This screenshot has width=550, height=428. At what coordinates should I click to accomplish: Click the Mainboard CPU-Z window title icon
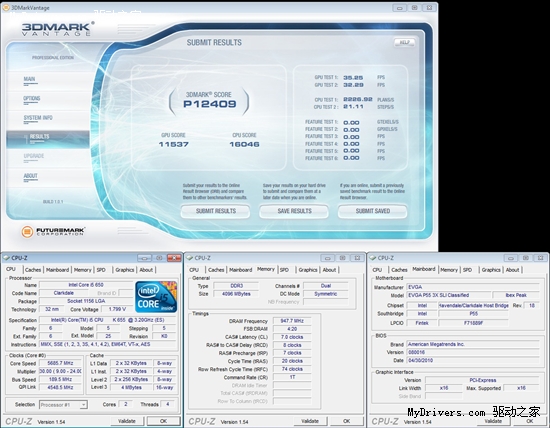coord(373,258)
